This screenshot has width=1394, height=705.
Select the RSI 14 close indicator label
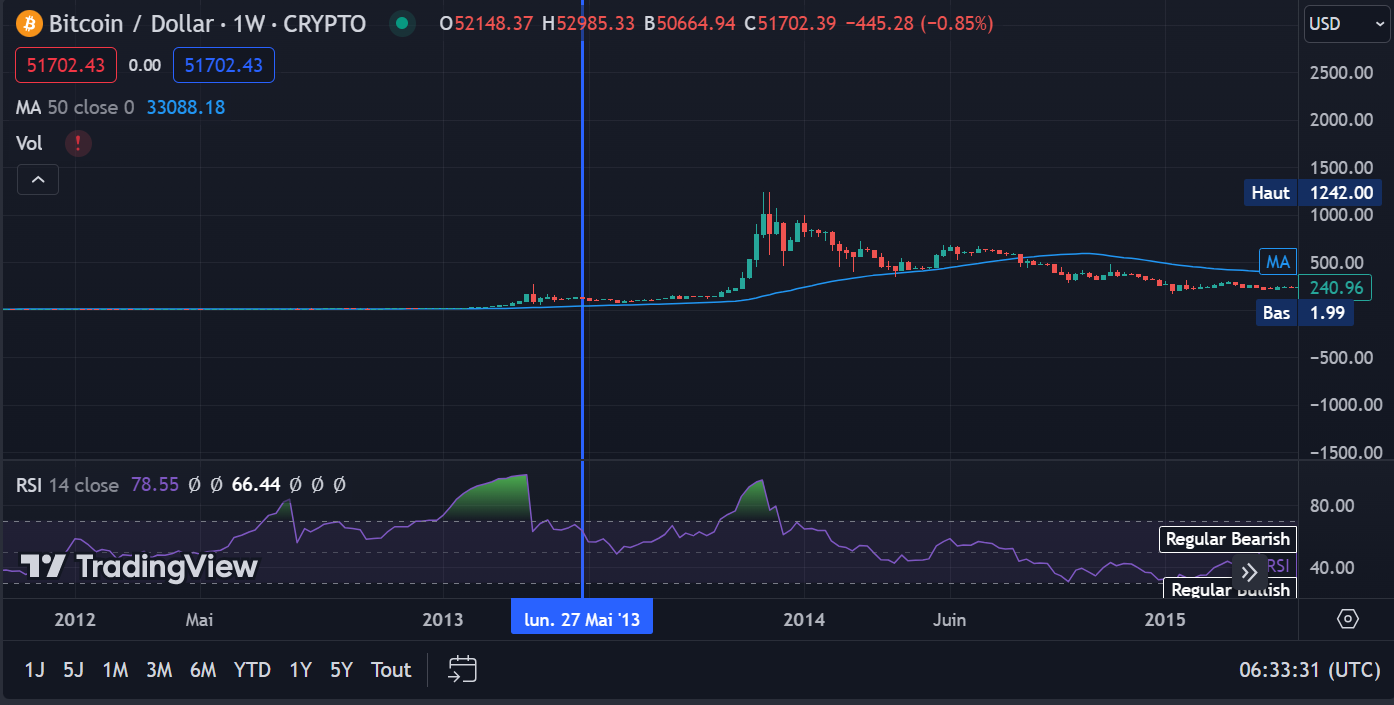(x=67, y=485)
